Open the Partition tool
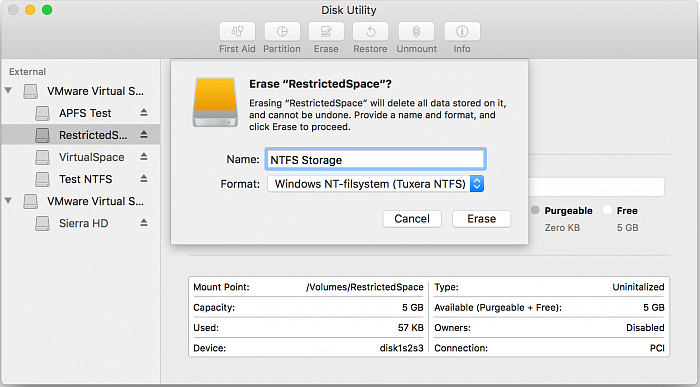The width and height of the screenshot is (700, 387). click(282, 32)
